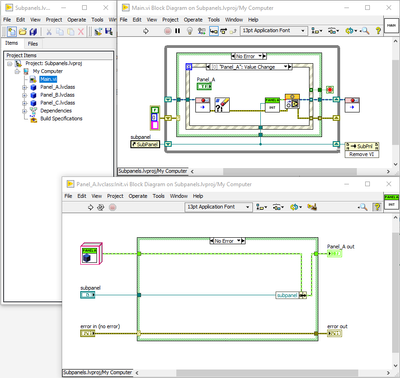Open 13pt Application Font dropdown in Init.vi
This screenshot has height=378, width=400.
click(218, 207)
